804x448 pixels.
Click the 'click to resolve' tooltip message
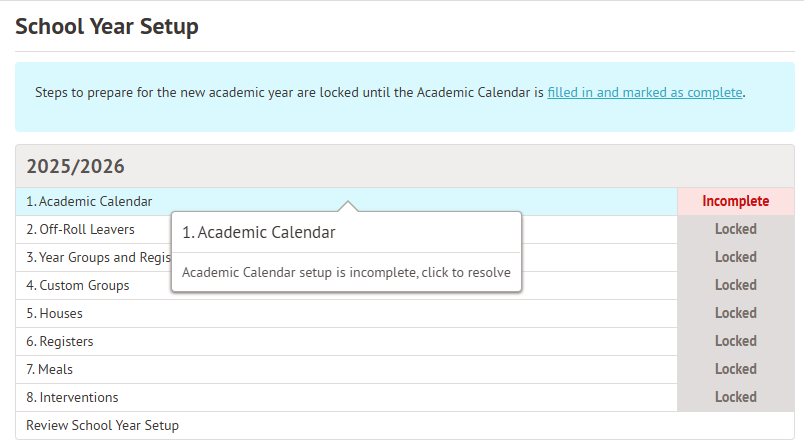tap(346, 272)
